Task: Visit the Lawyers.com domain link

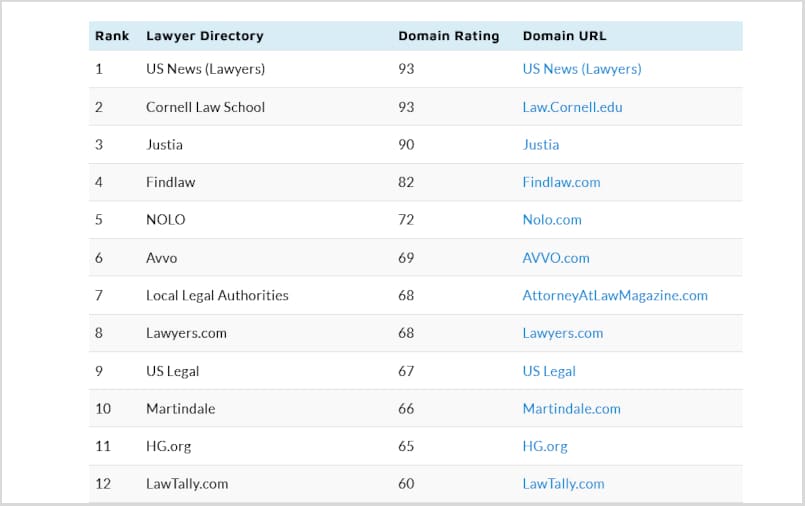Action: [x=562, y=333]
